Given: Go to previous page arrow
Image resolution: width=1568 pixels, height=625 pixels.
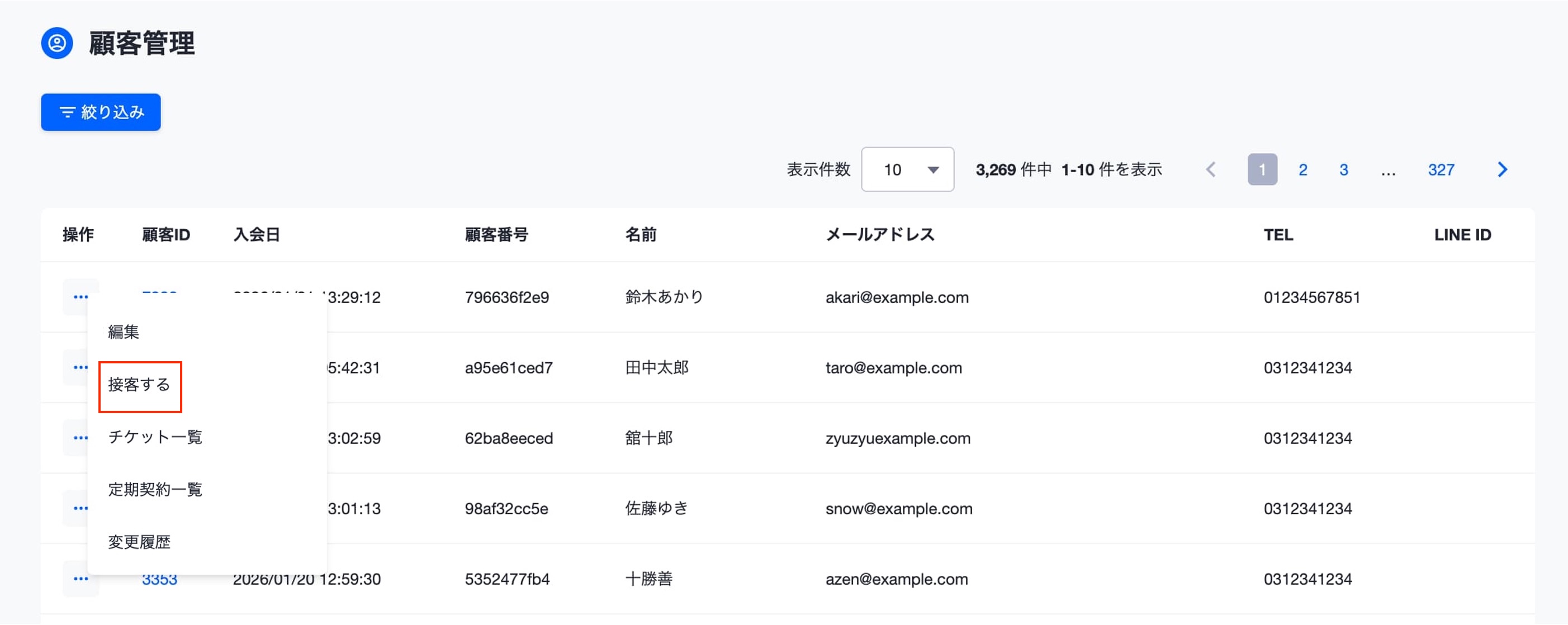Looking at the screenshot, I should point(1211,170).
